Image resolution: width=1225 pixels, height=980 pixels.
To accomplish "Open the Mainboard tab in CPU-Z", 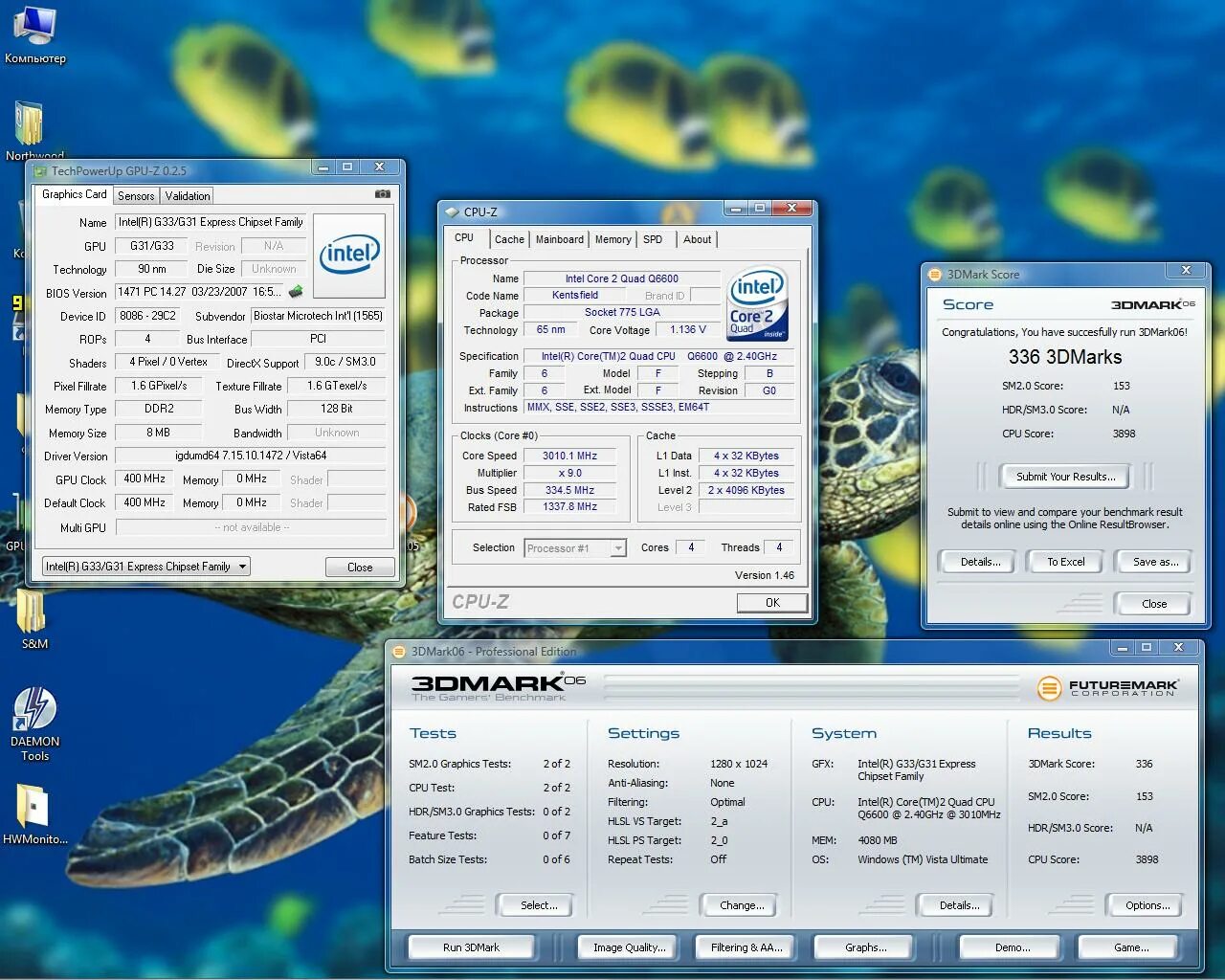I will click(x=560, y=239).
